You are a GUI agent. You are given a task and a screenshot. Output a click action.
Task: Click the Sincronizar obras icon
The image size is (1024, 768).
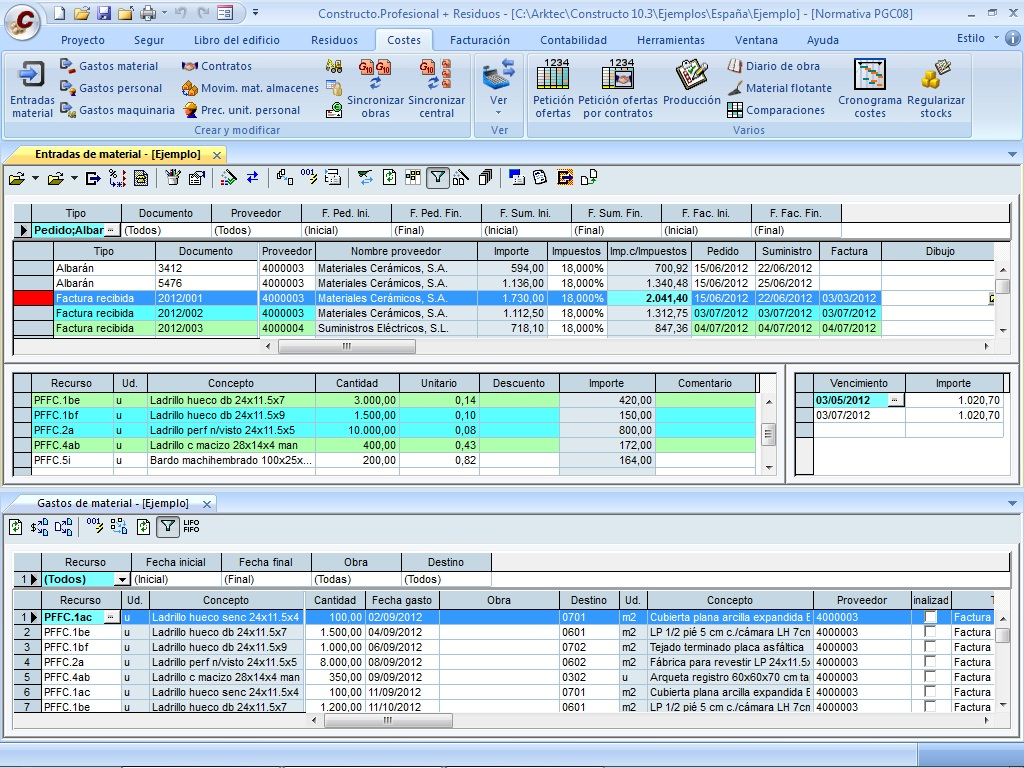point(375,88)
